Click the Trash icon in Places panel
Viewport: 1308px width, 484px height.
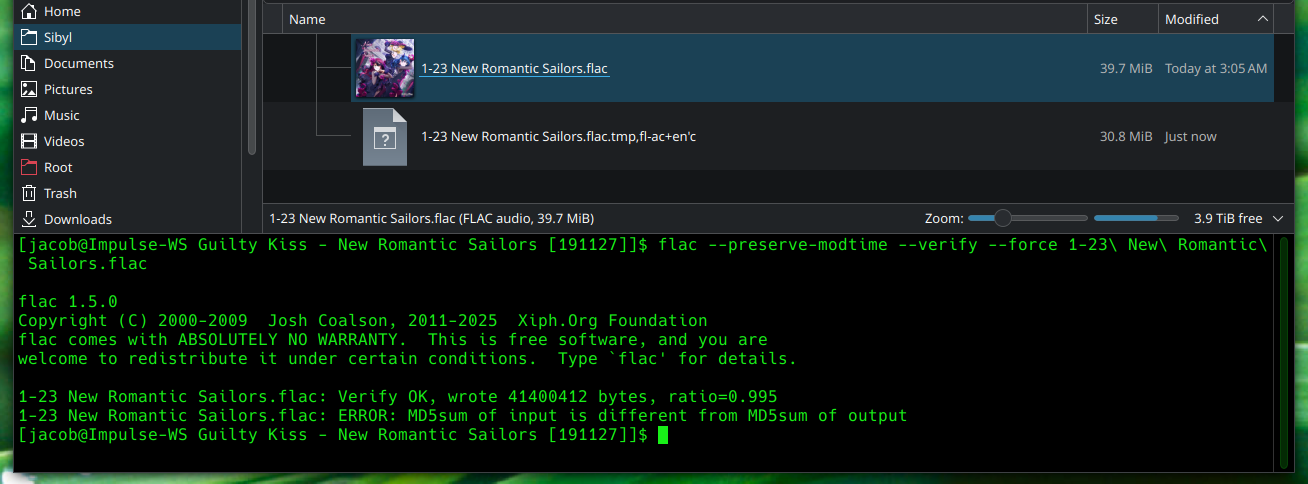[28, 193]
